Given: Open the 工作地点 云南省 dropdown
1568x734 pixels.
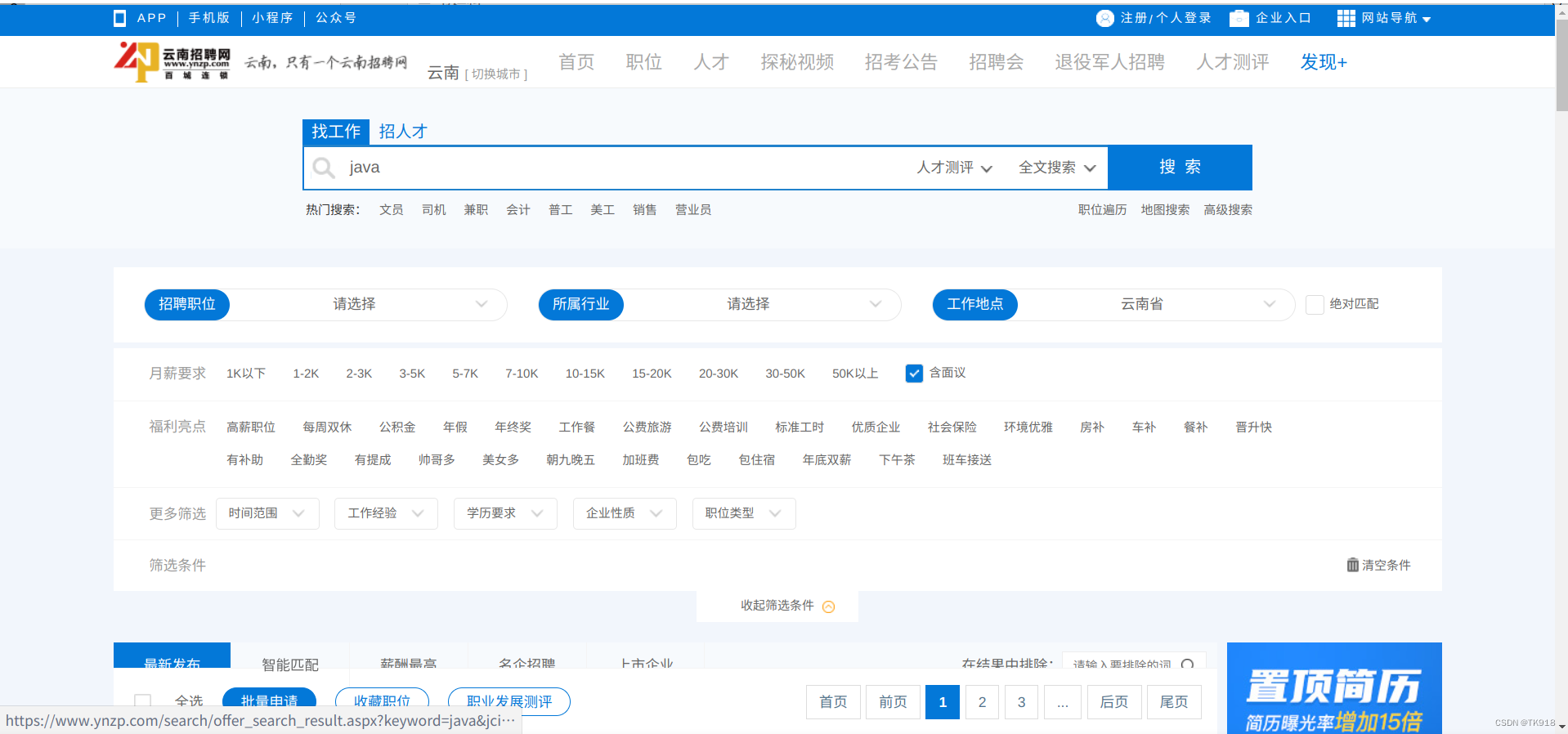Looking at the screenshot, I should (1155, 304).
